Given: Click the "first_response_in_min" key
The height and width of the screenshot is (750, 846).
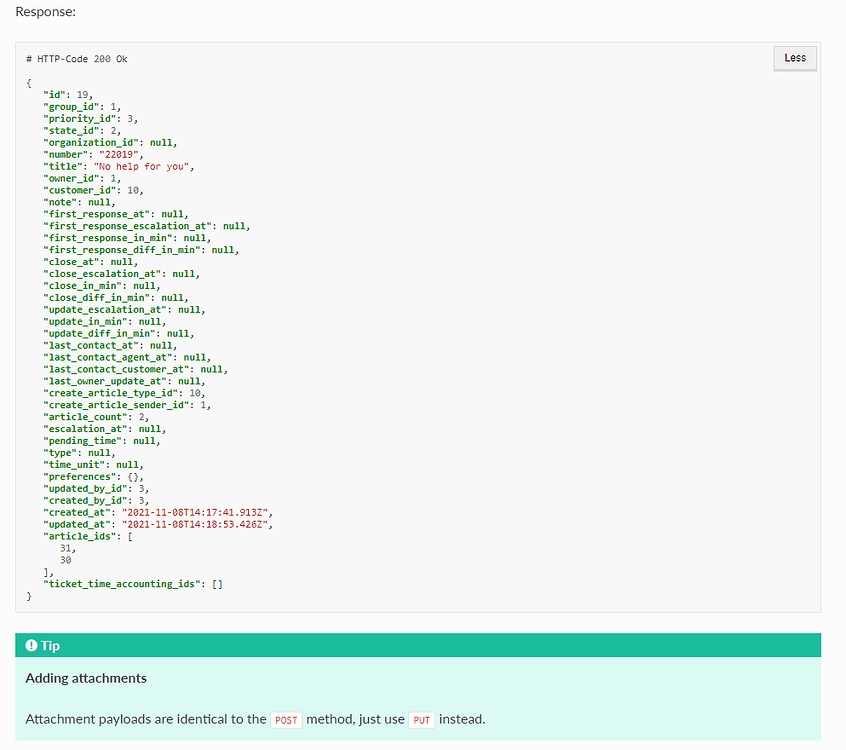Looking at the screenshot, I should tap(110, 238).
